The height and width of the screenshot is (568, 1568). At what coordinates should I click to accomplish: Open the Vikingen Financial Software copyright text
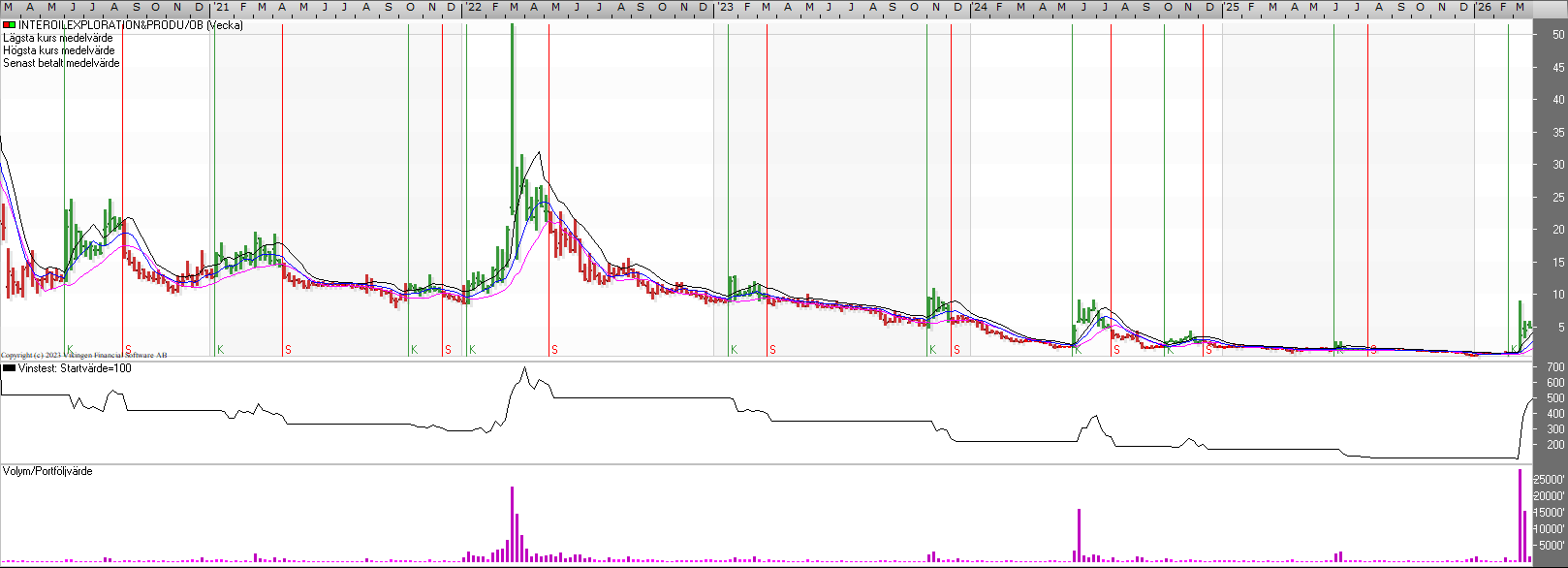click(x=83, y=356)
